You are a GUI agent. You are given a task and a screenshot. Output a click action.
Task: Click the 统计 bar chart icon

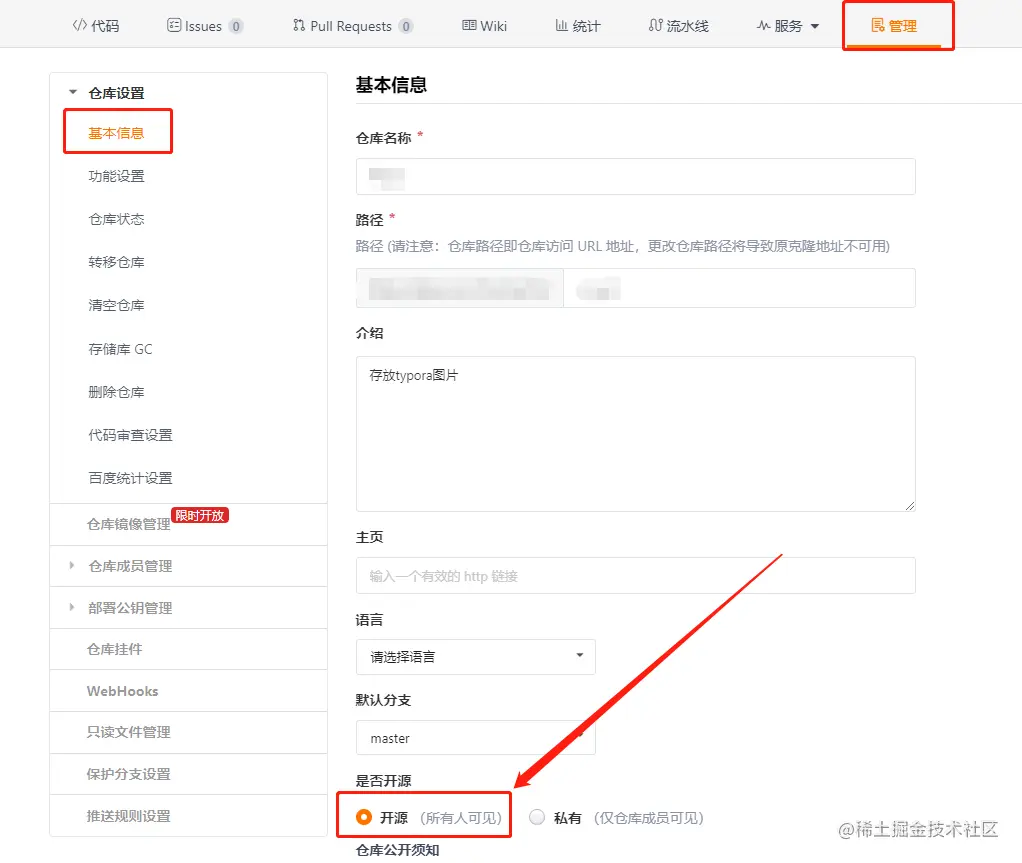pyautogui.click(x=561, y=25)
